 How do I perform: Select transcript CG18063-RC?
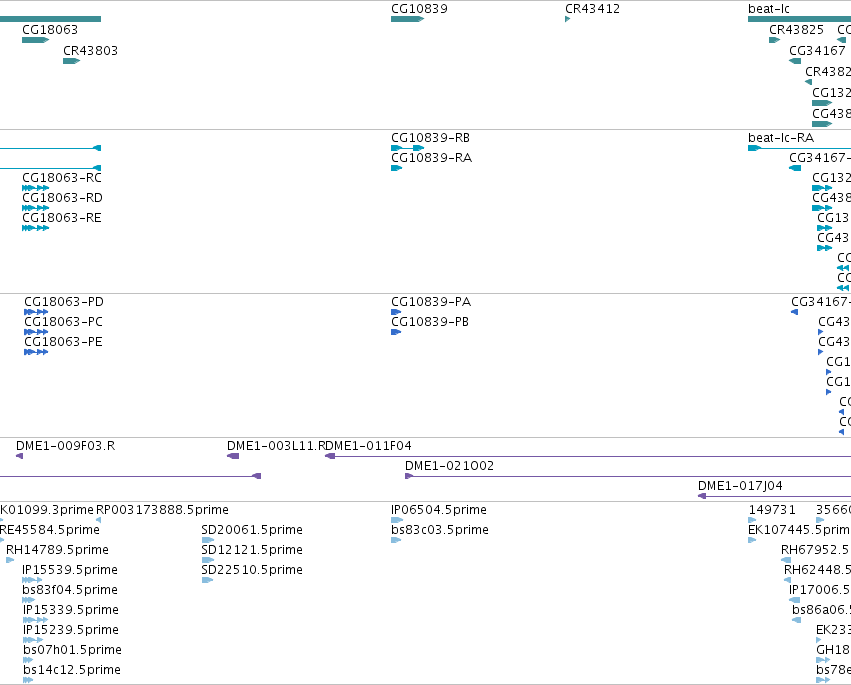pos(62,177)
